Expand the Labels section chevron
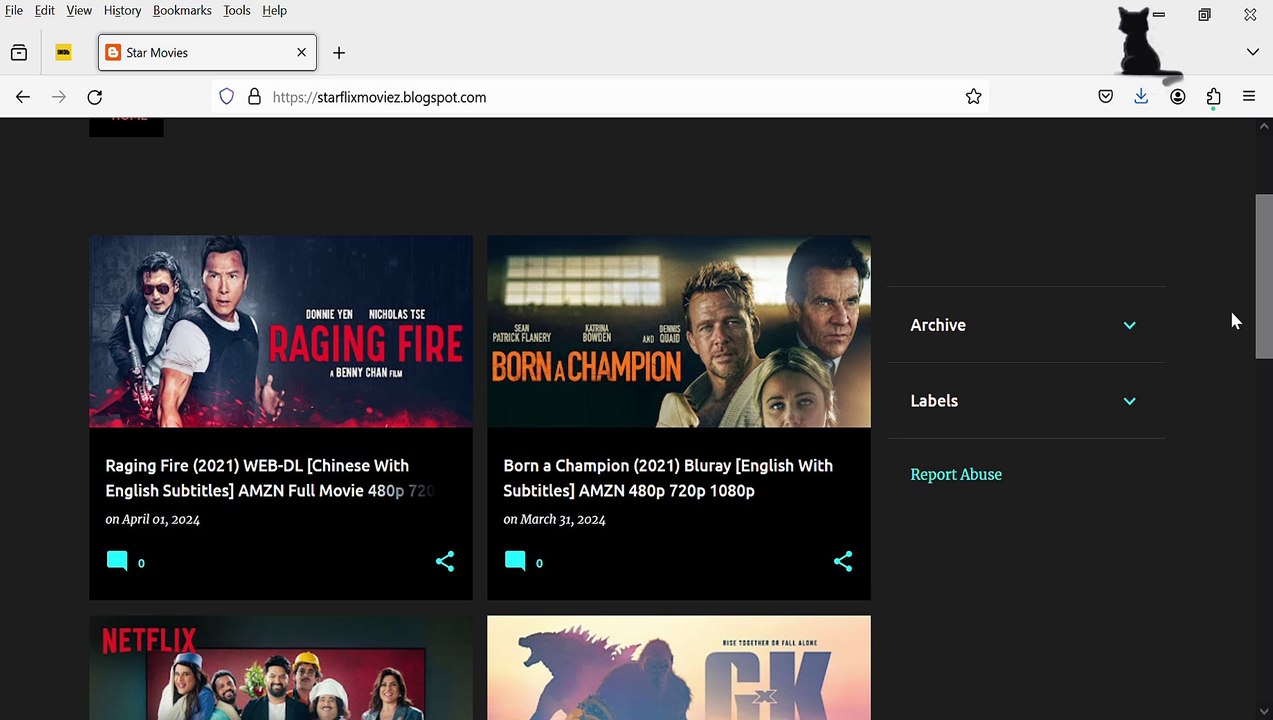Viewport: 1273px width, 720px height. click(1129, 401)
